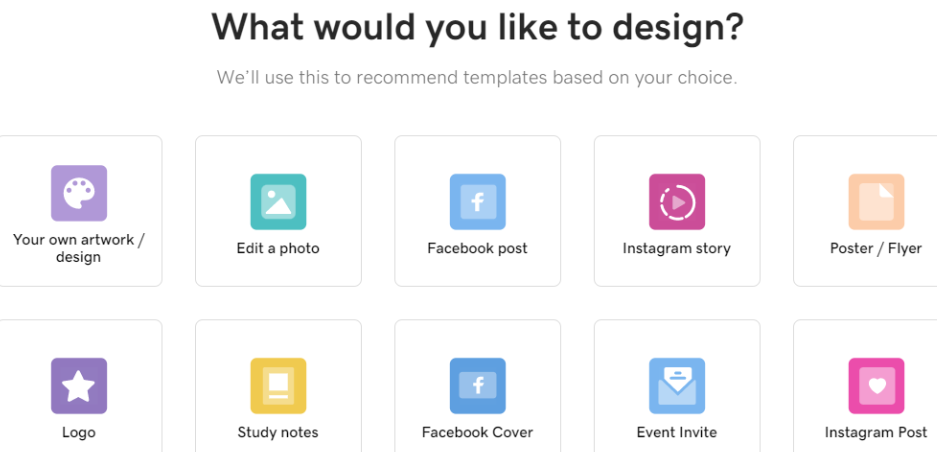This screenshot has height=452, width=937.
Task: Select the "Poster / Flyer" text label
Action: point(876,248)
